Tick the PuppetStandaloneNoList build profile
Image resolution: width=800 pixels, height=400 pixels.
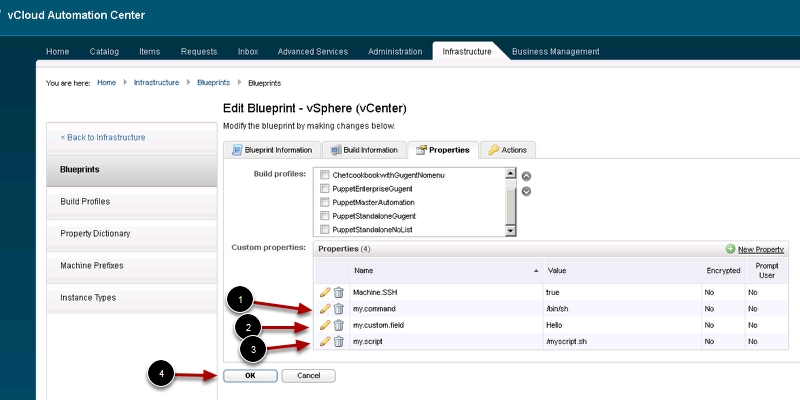tap(324, 229)
